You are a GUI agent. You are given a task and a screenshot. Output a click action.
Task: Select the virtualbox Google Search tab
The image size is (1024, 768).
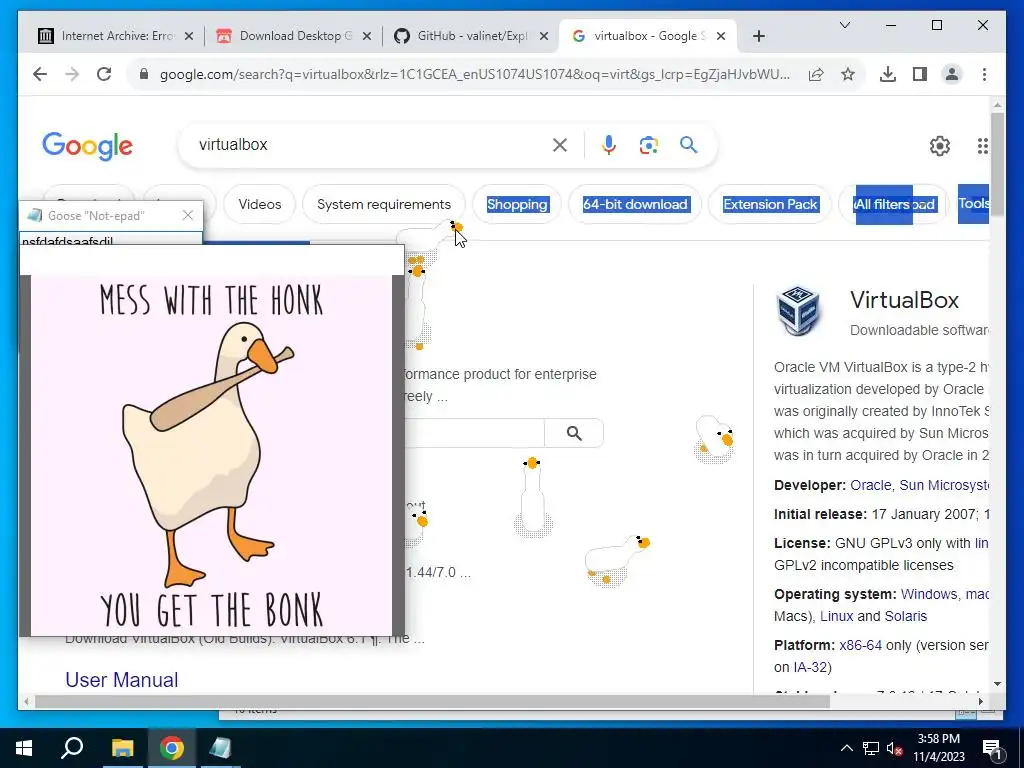[649, 36]
